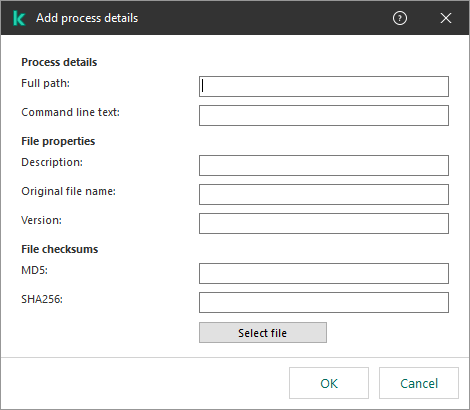
Task: Click the 'Command line text:' label
Action: tap(70, 112)
